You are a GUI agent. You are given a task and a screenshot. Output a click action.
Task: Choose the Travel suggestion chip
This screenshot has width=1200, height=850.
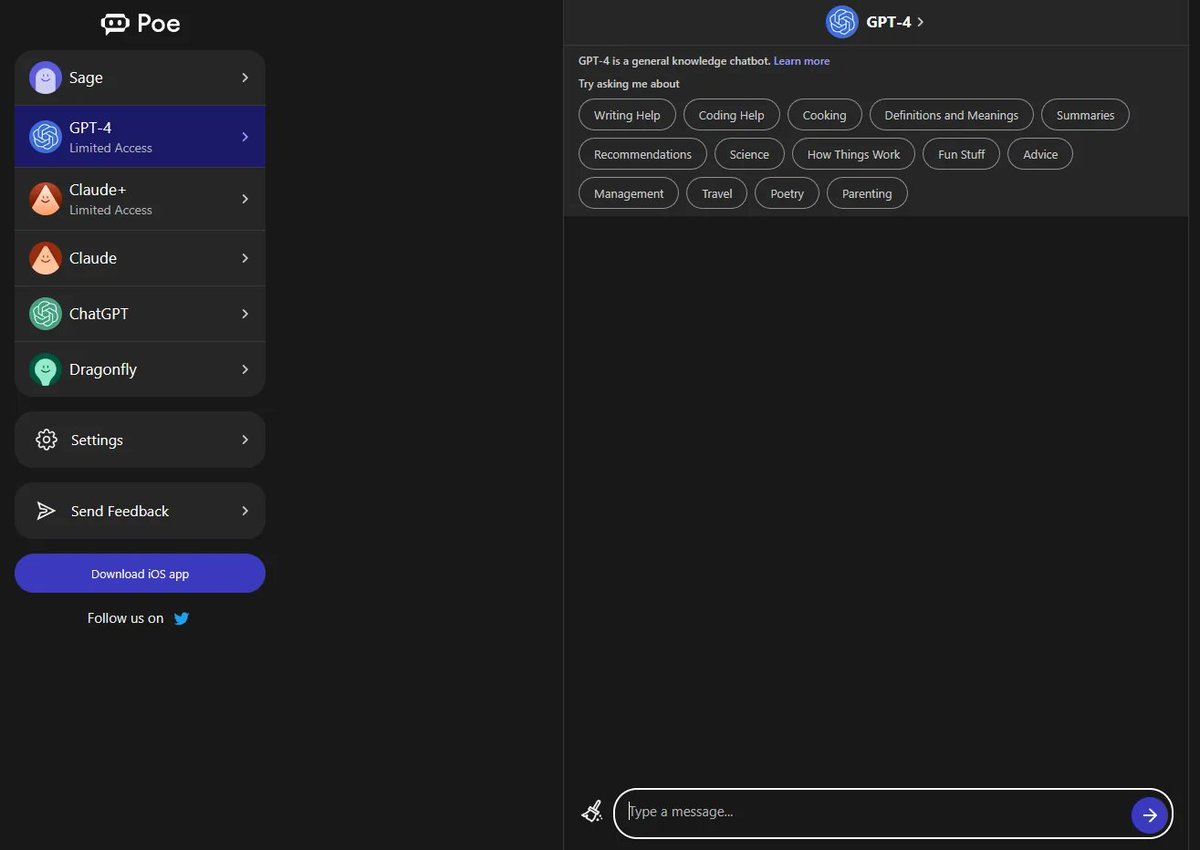point(717,193)
